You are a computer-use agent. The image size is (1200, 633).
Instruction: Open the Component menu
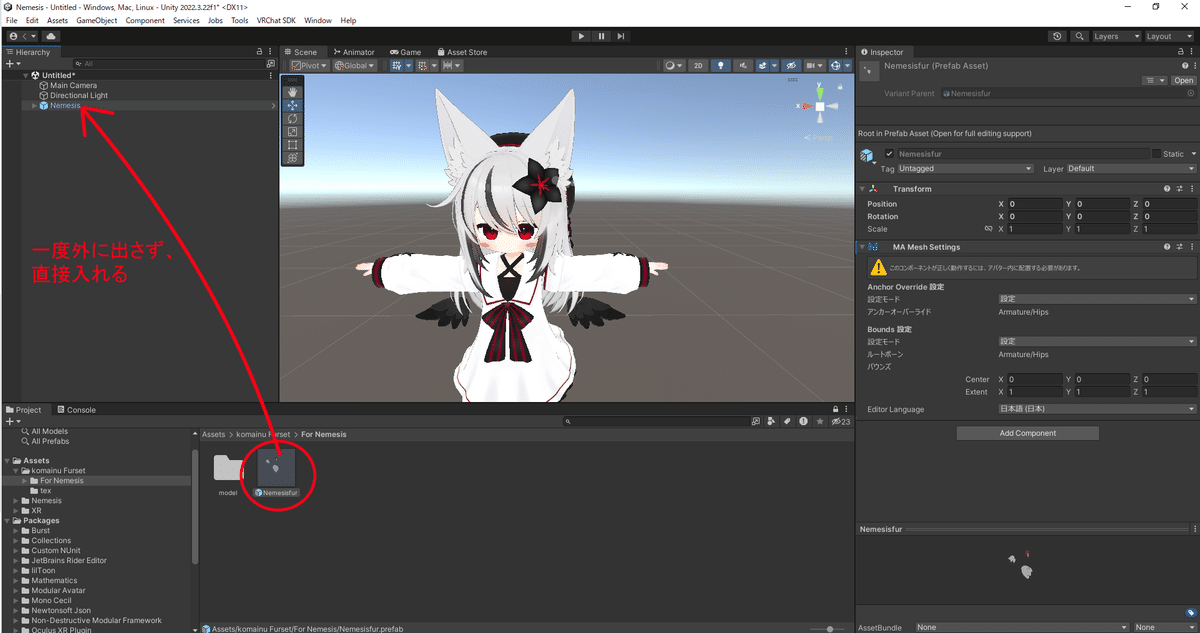click(x=145, y=20)
